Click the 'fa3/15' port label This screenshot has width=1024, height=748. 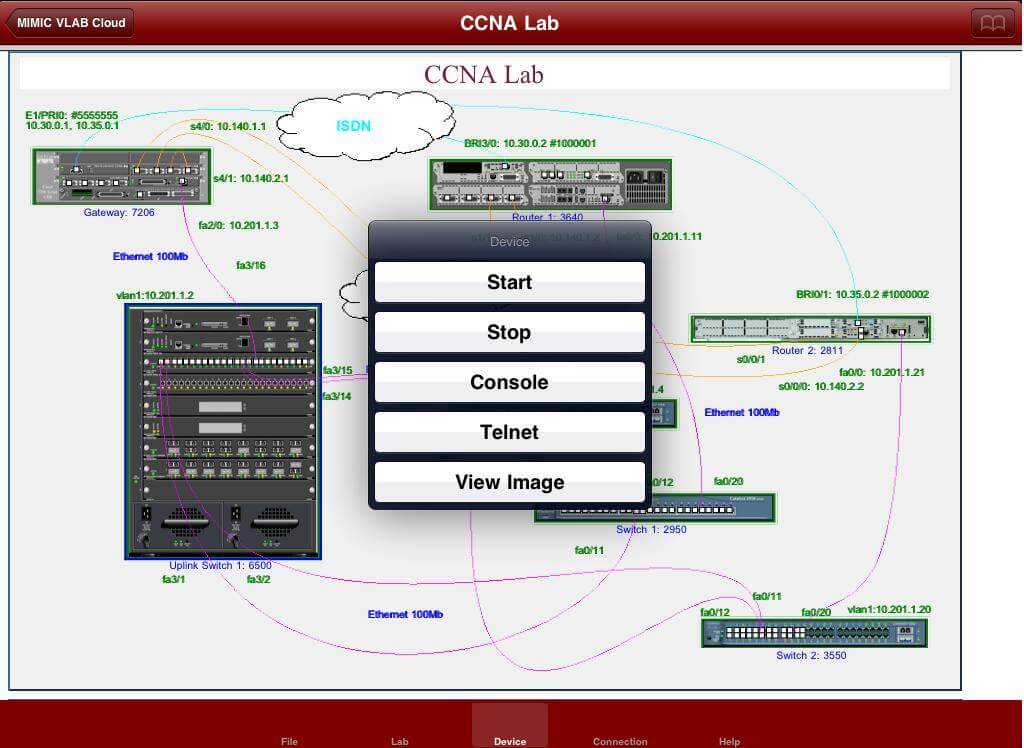[x=337, y=370]
